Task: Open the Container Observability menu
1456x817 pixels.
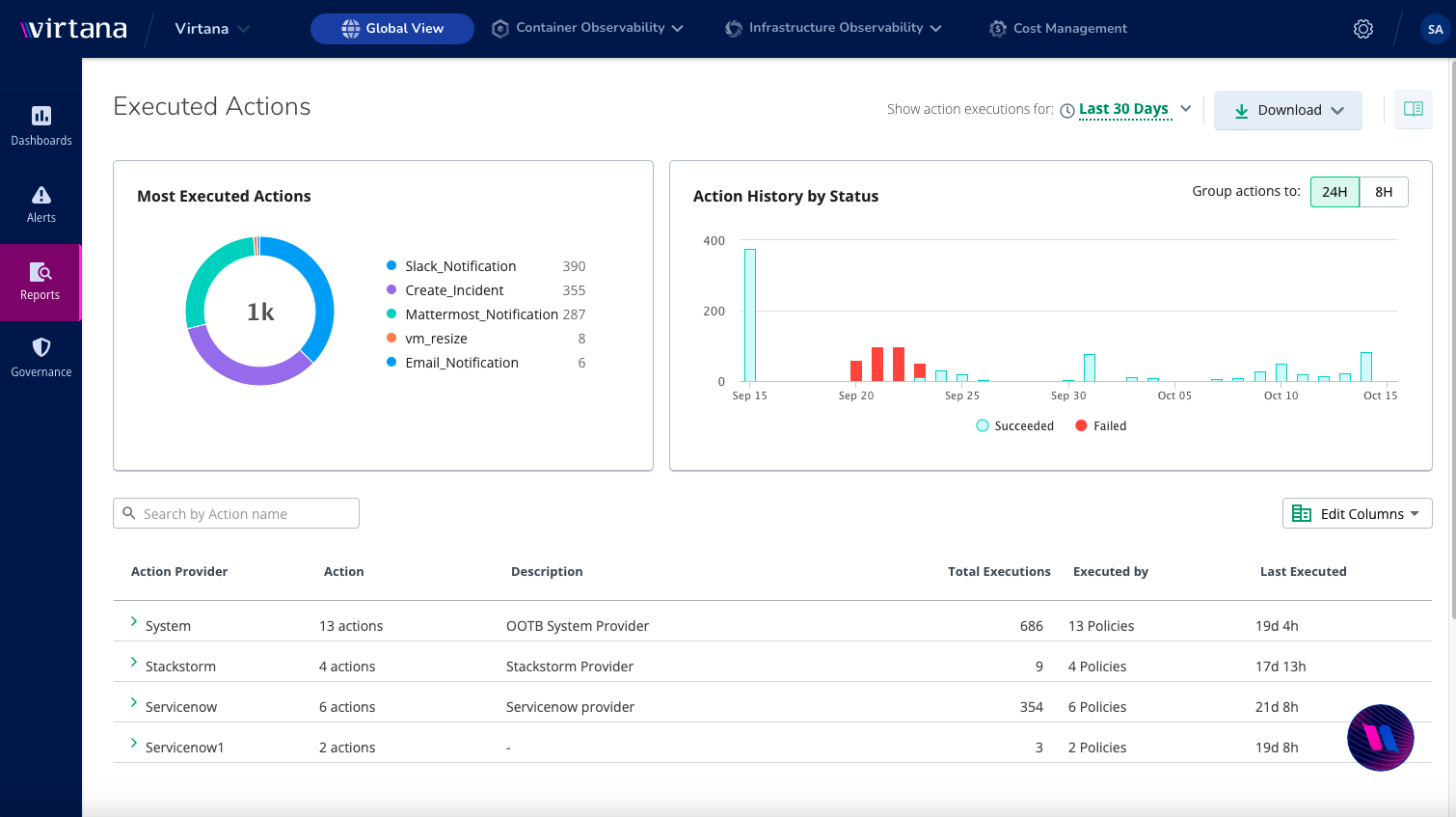Action: point(587,29)
